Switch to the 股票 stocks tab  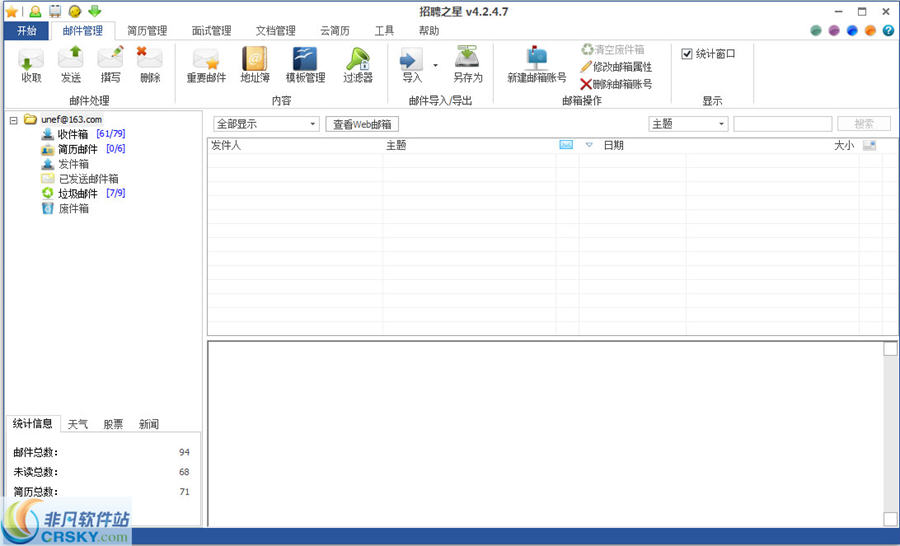[x=113, y=424]
